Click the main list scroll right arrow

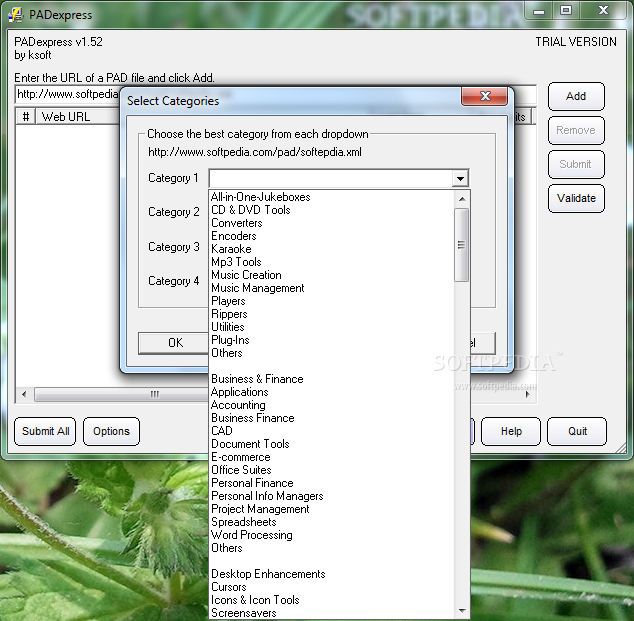[527, 394]
